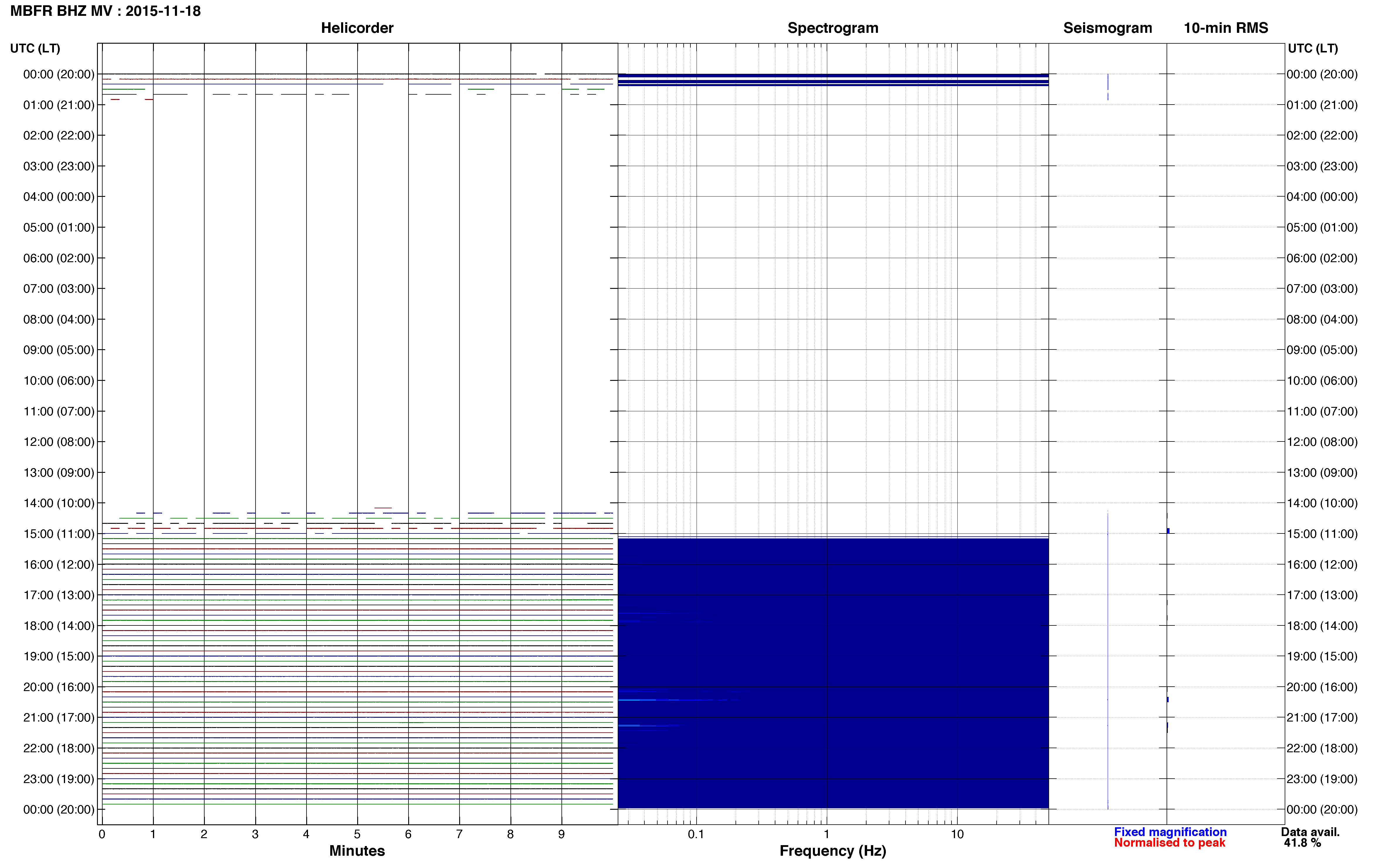Click the left '13:00 (09:00)' time label
The width and height of the screenshot is (1389, 868).
pos(59,473)
